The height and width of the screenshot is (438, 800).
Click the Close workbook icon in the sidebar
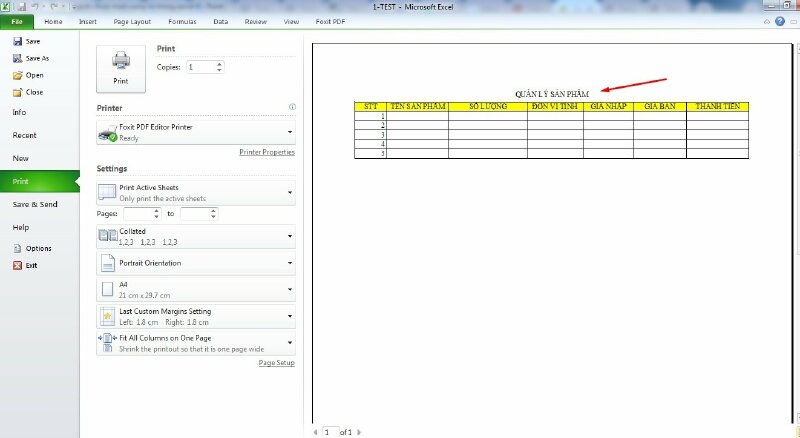[x=18, y=92]
